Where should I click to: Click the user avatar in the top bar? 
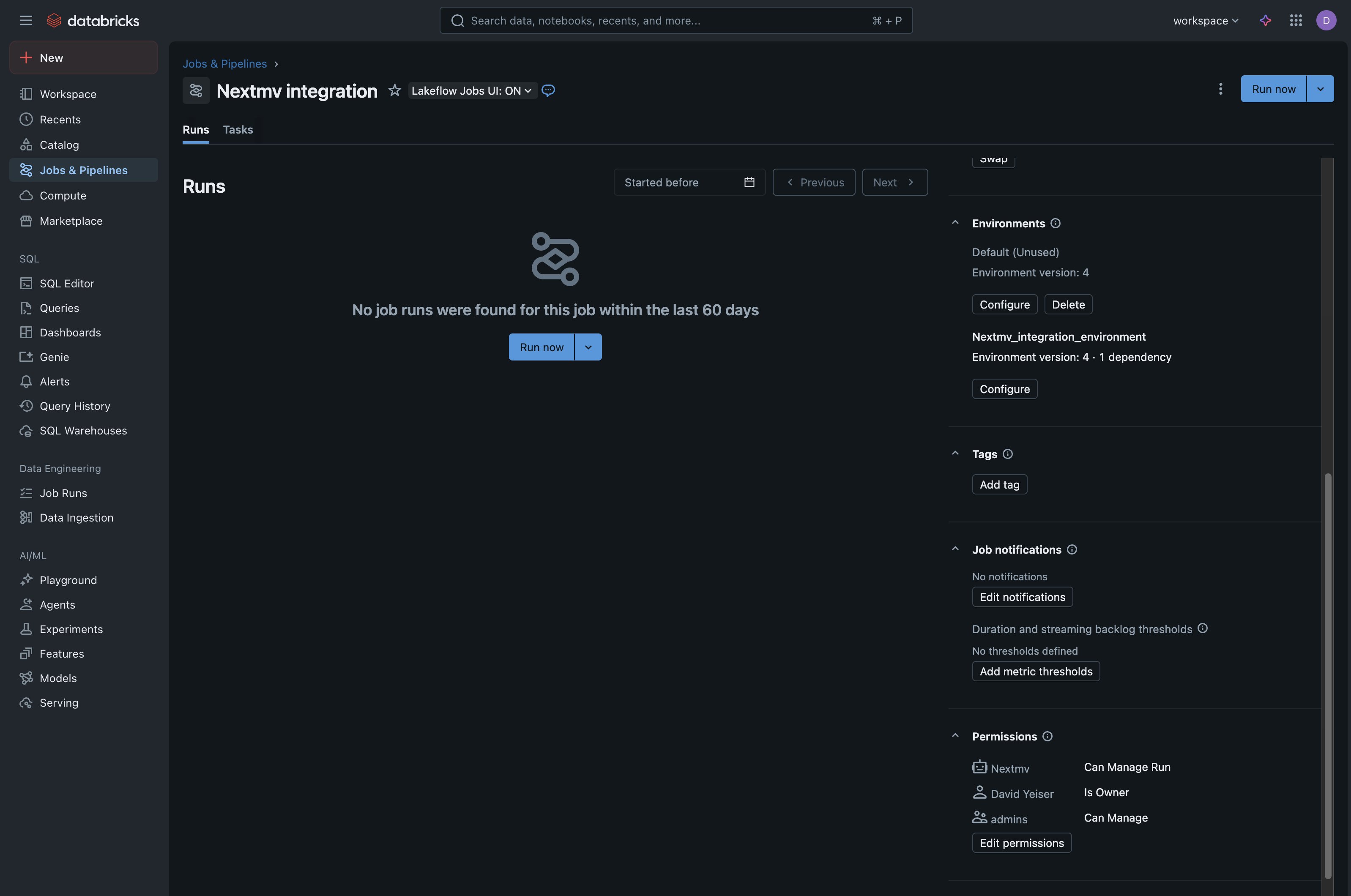pos(1326,20)
